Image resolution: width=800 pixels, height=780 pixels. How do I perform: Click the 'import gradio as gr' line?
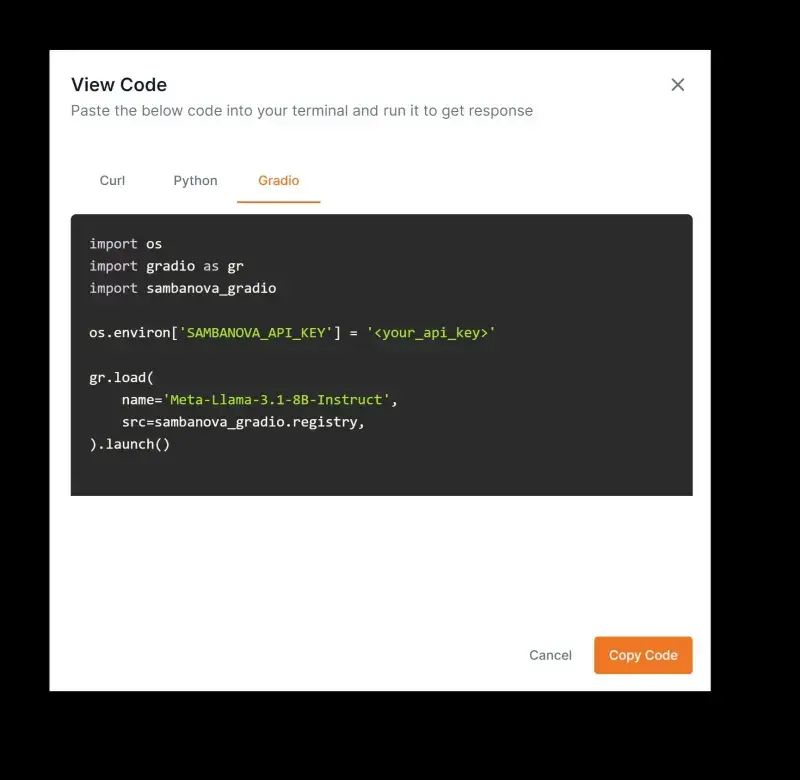point(166,266)
